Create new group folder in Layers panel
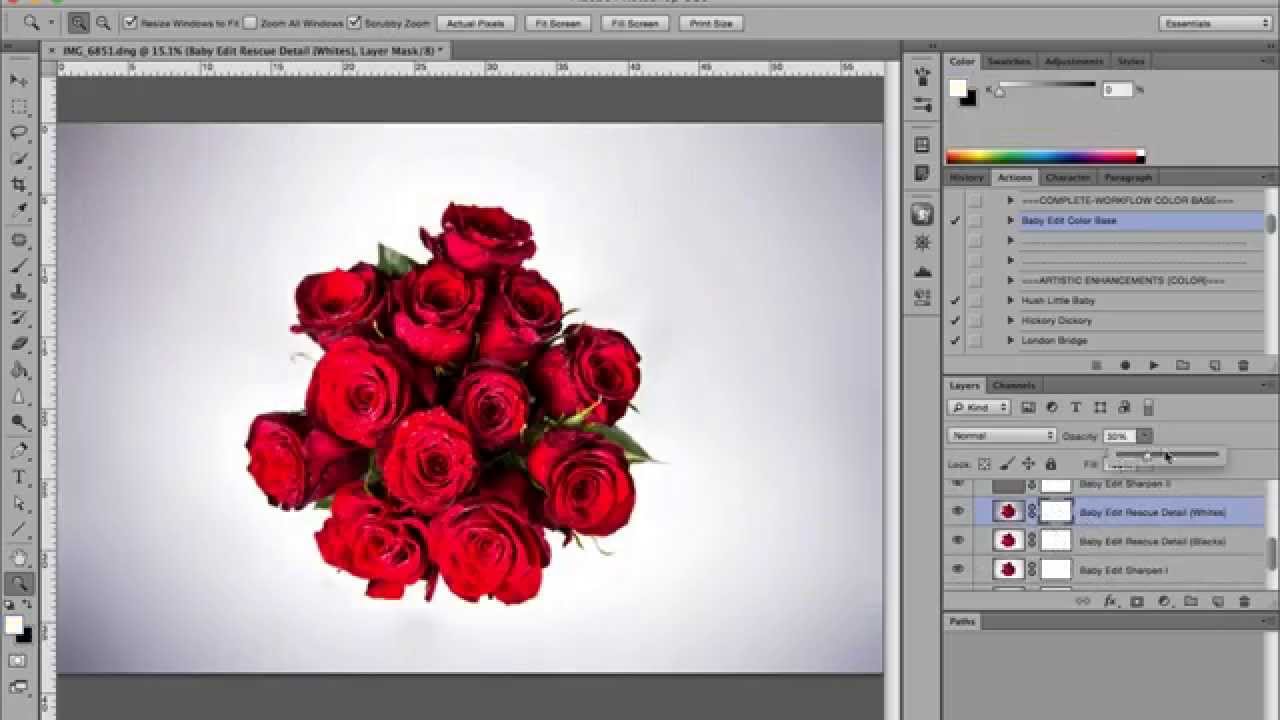 pyautogui.click(x=1191, y=601)
